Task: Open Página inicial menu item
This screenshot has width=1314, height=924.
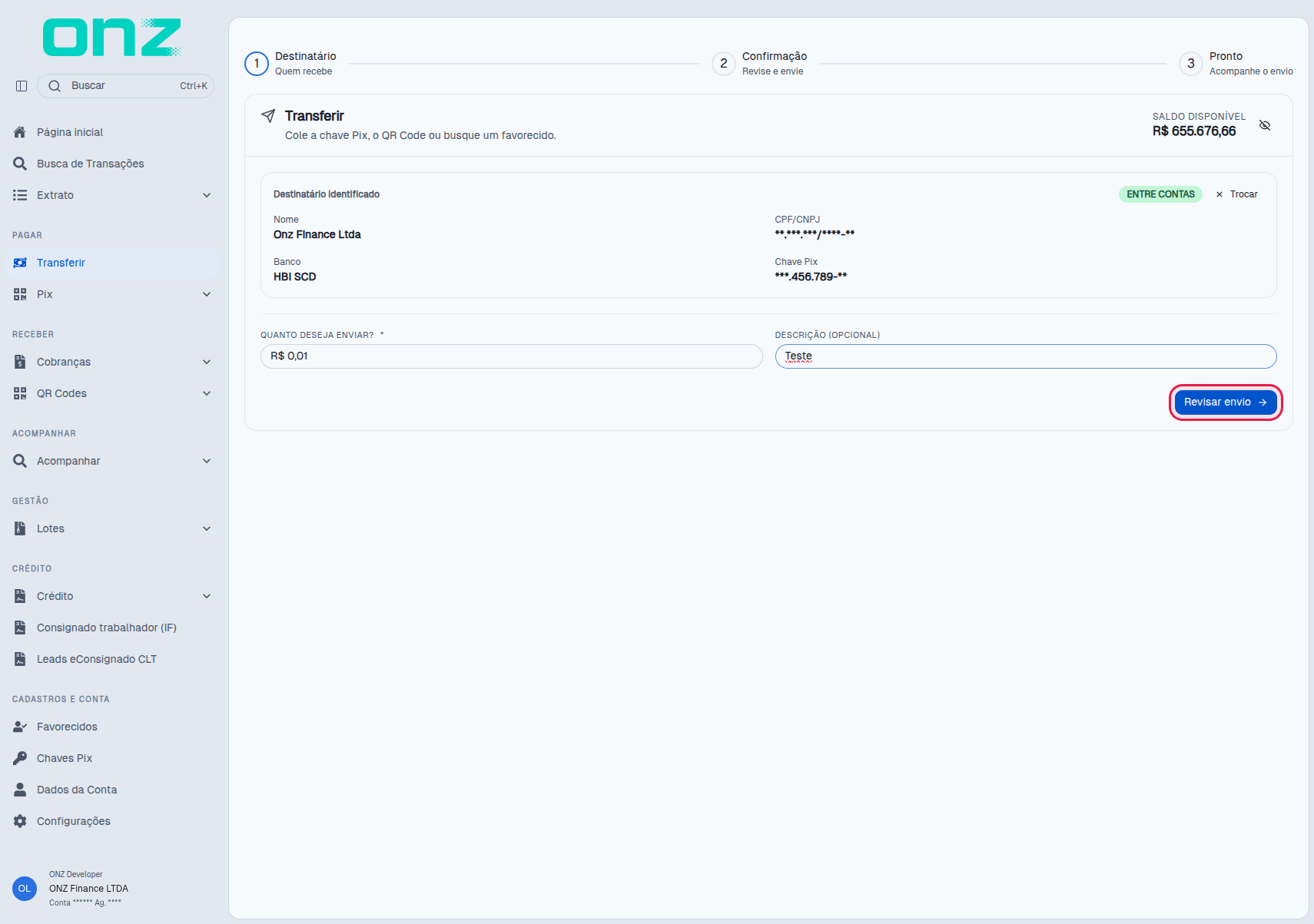Action: click(112, 132)
